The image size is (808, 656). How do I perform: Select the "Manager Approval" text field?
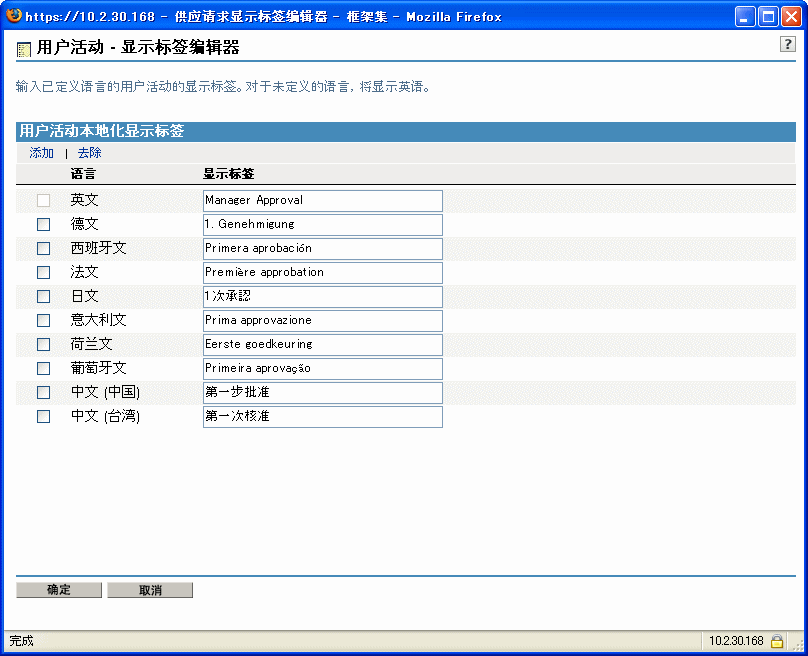point(322,200)
